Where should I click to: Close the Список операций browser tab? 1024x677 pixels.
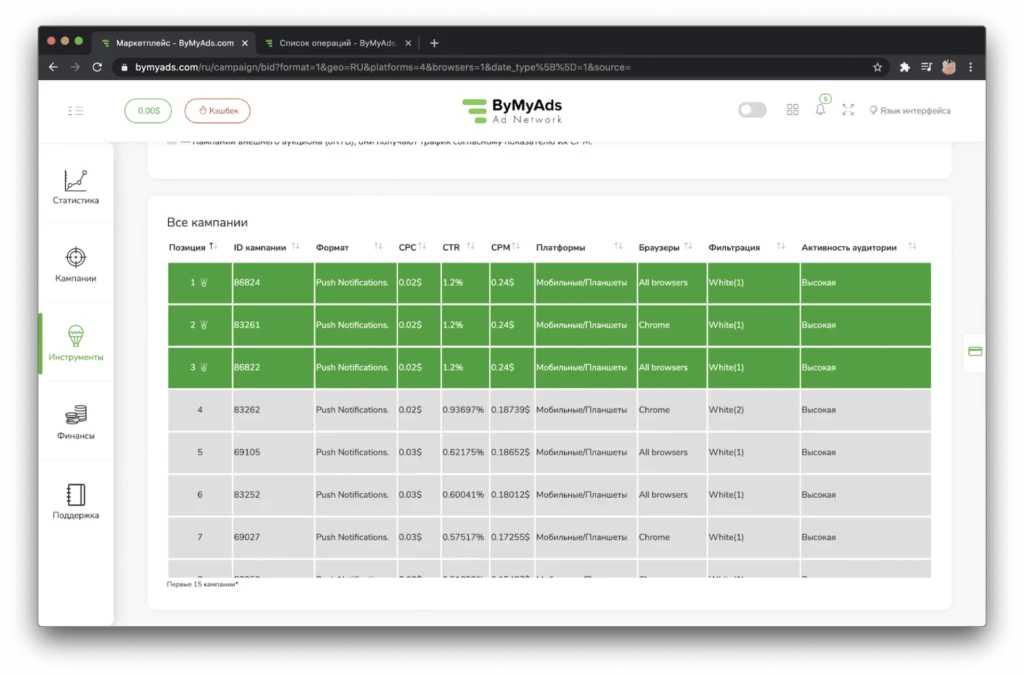(x=408, y=43)
